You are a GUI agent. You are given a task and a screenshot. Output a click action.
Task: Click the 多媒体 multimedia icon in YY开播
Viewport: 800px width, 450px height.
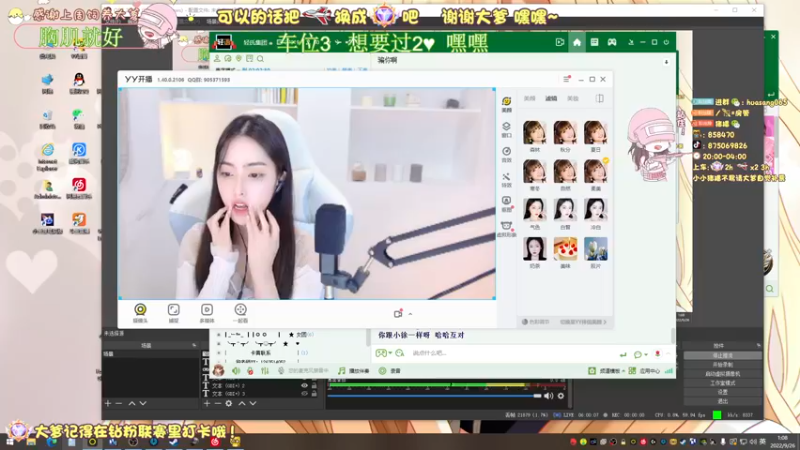pos(207,310)
